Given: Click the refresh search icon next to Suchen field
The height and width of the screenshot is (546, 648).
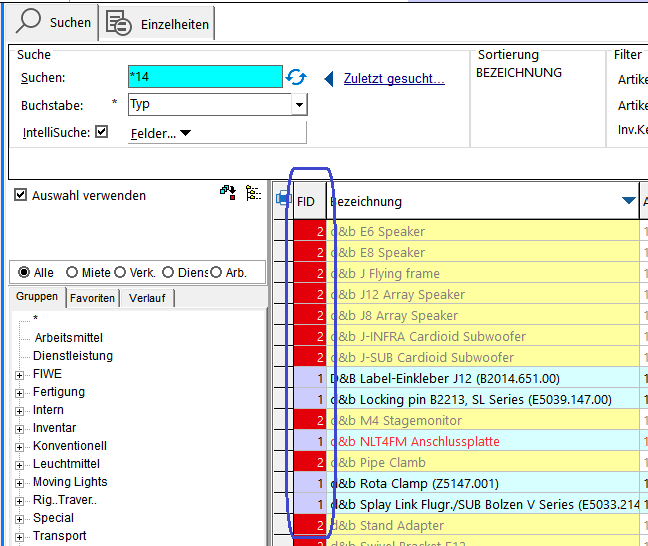Looking at the screenshot, I should pos(296,77).
